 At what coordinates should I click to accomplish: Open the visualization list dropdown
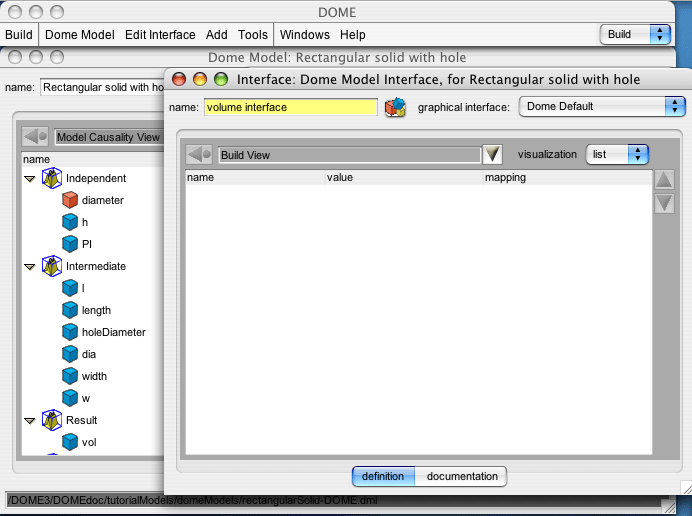(x=617, y=154)
